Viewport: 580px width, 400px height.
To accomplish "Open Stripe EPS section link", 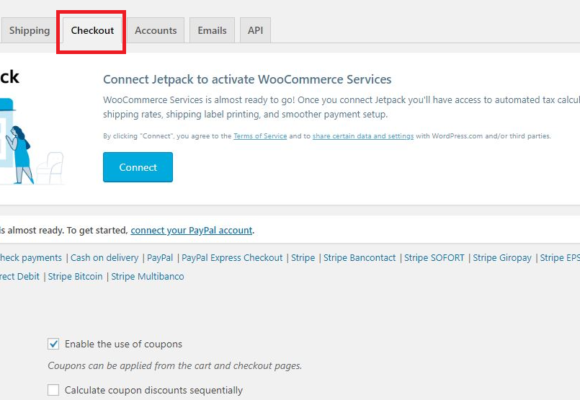I will tap(560, 258).
